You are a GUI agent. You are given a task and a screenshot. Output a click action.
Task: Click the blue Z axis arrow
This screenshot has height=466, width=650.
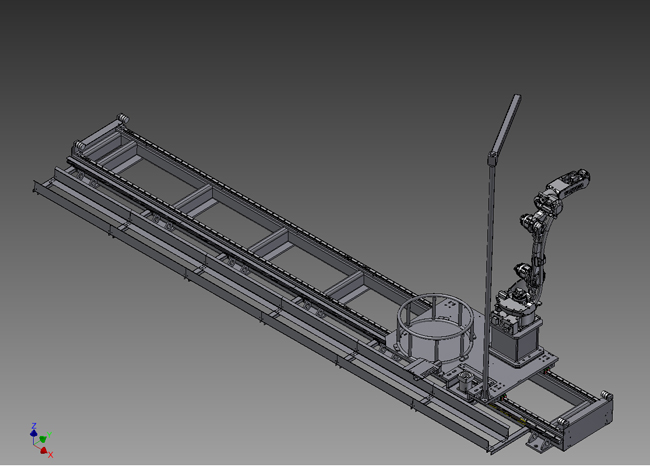[x=33, y=428]
